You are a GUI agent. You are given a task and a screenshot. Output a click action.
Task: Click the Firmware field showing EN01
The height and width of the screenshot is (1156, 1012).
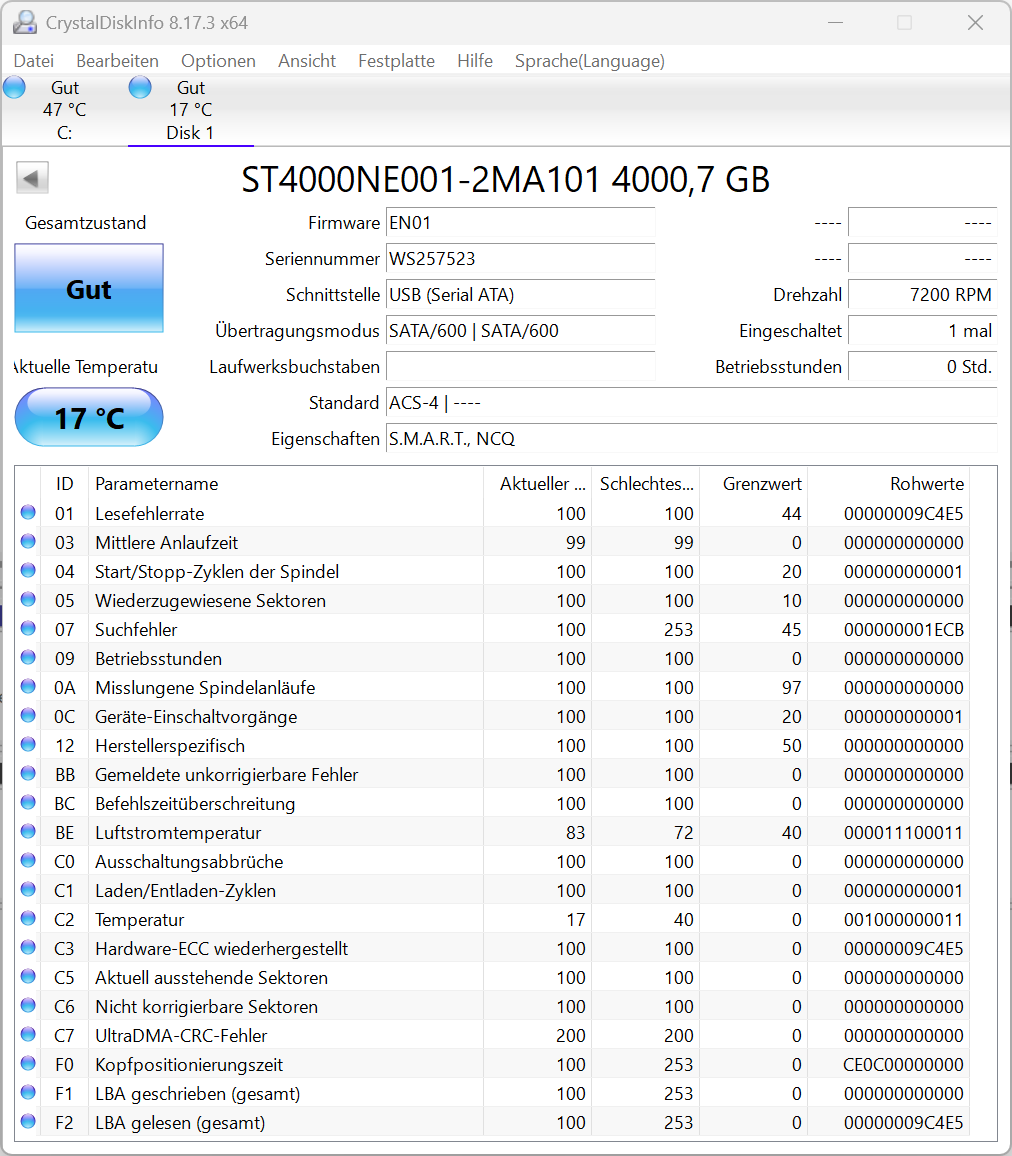520,222
